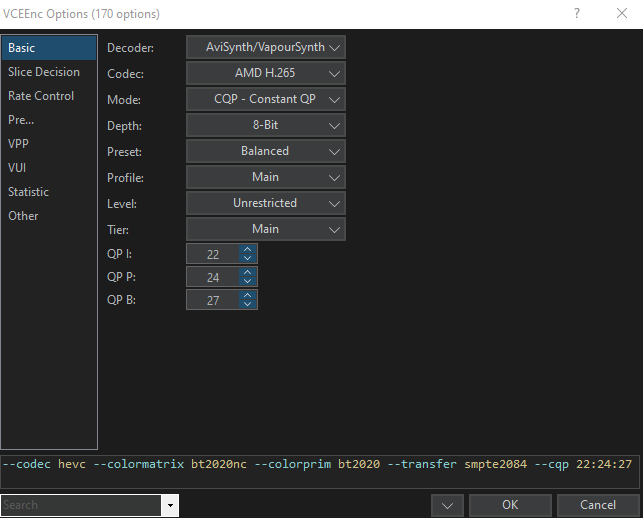Increase the QP B value

pyautogui.click(x=247, y=295)
